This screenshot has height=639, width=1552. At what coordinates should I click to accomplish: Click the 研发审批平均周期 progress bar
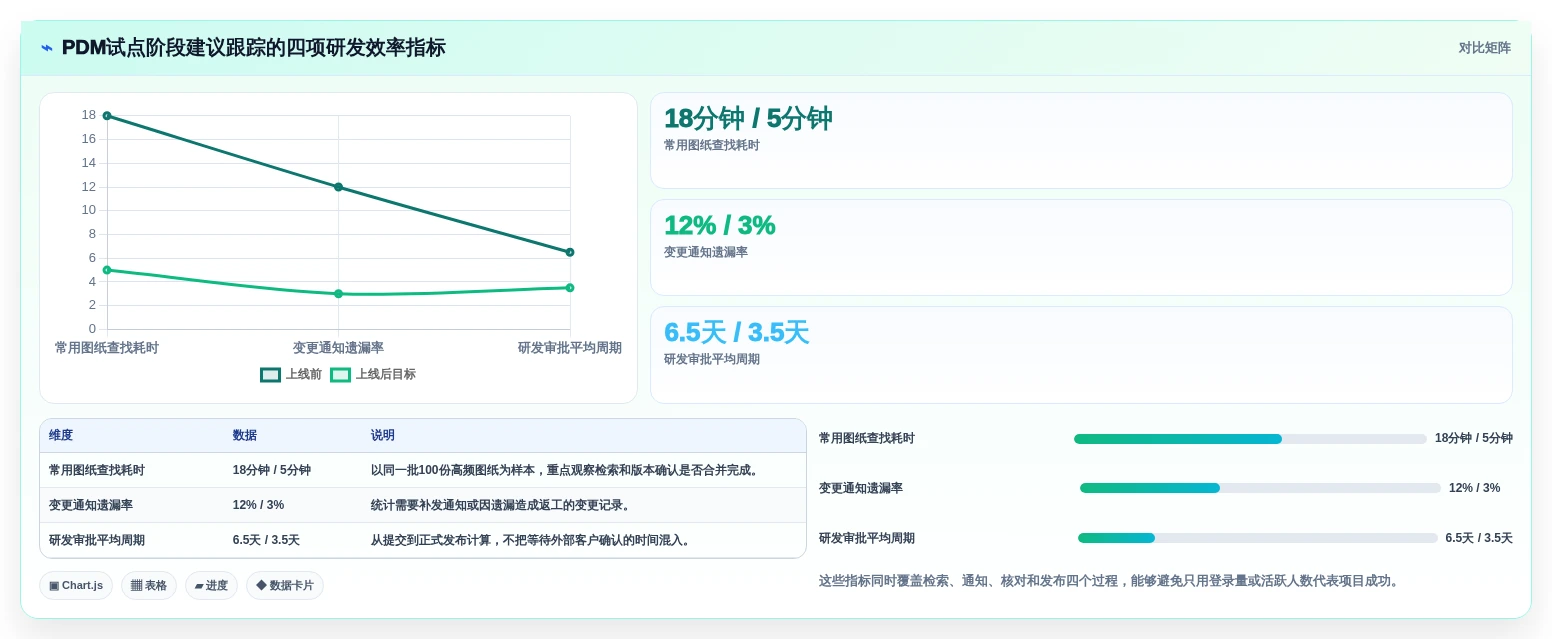1258,538
